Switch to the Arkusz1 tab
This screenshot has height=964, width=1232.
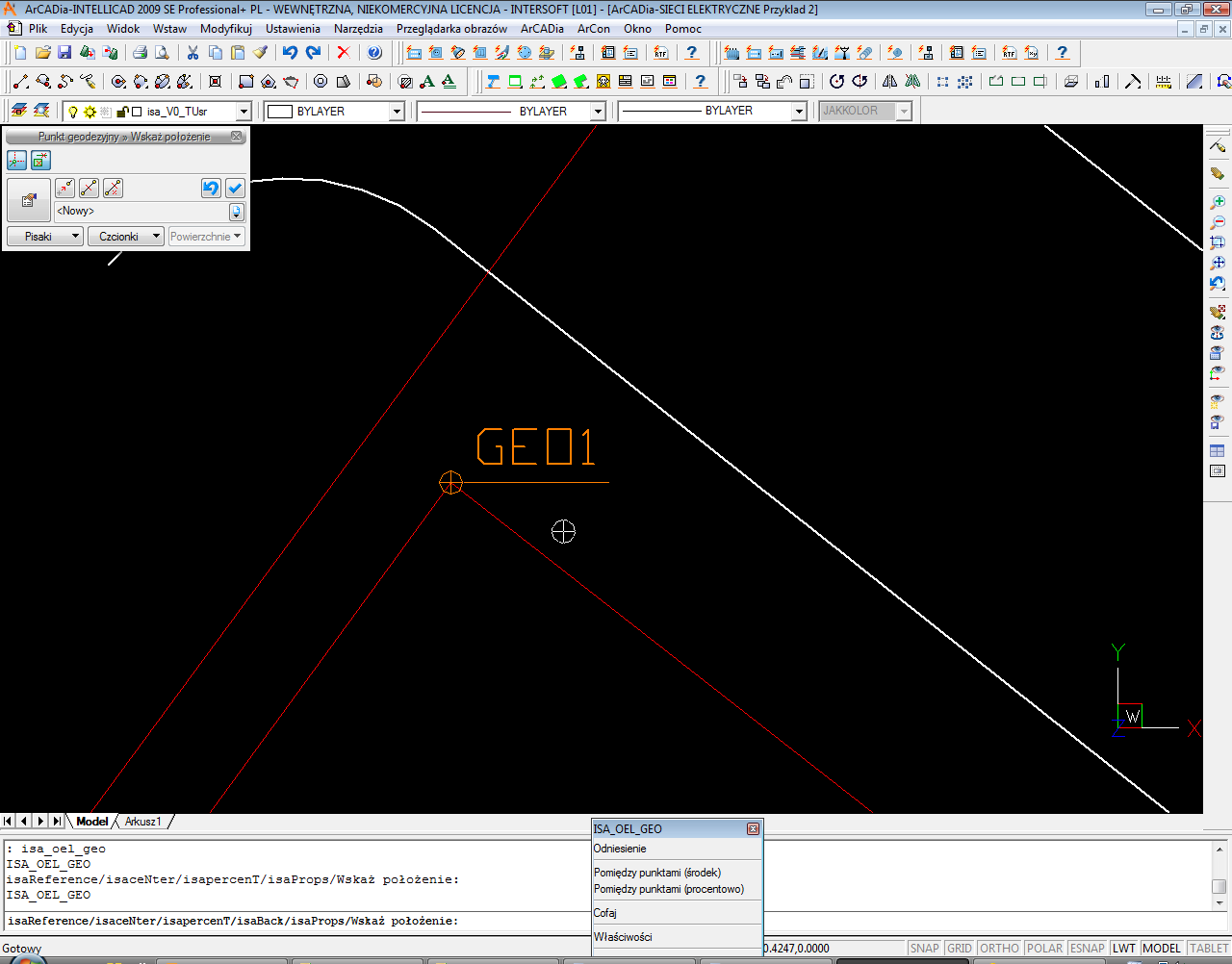(143, 822)
